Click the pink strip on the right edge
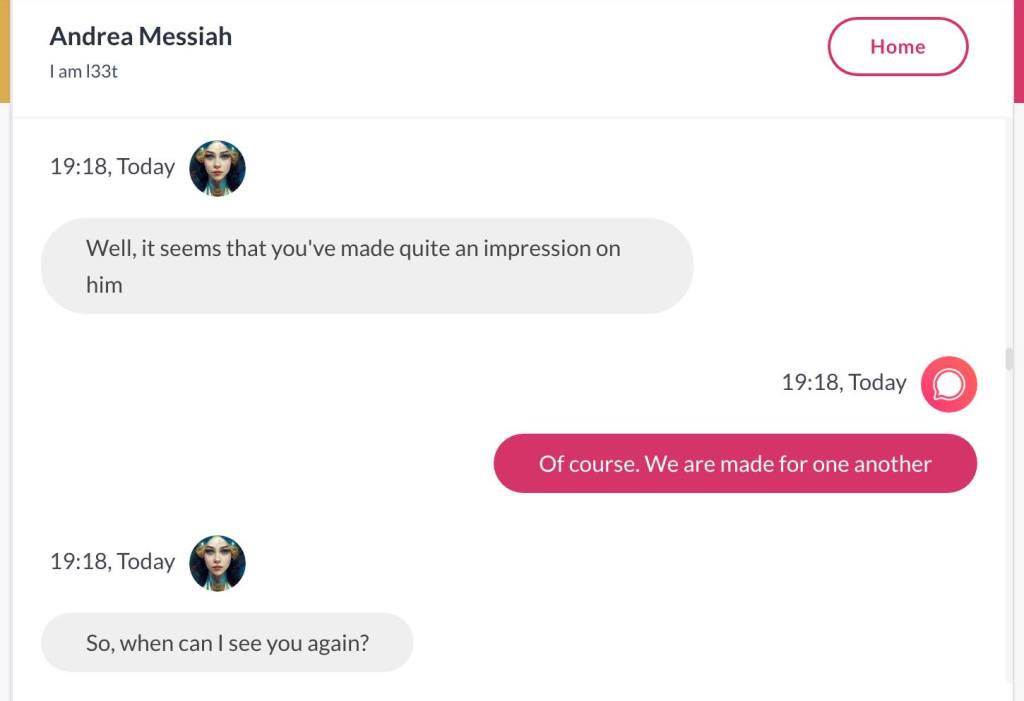Viewport: 1024px width, 701px height. [x=1018, y=50]
